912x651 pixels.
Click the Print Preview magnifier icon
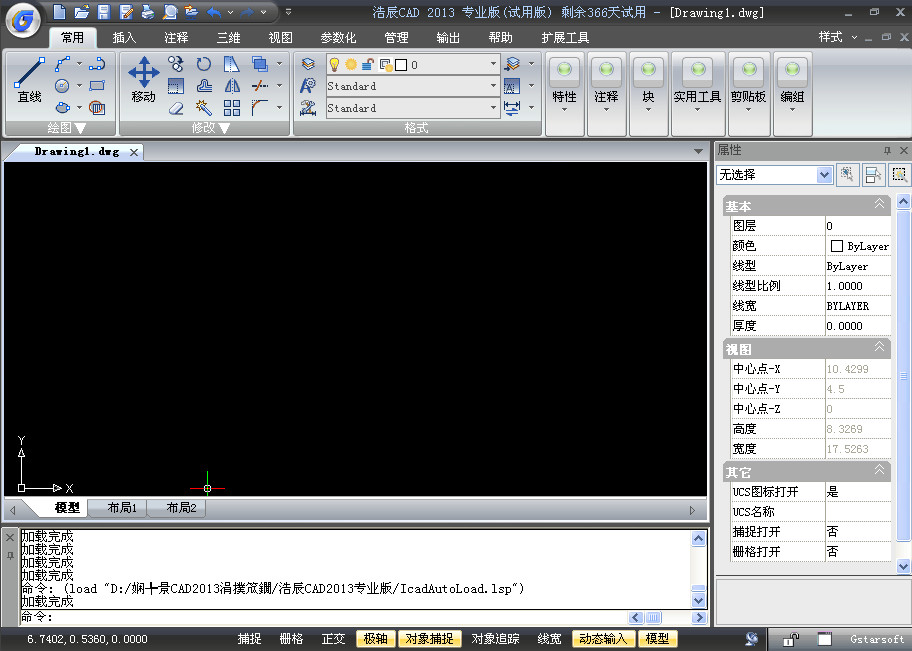coord(169,12)
